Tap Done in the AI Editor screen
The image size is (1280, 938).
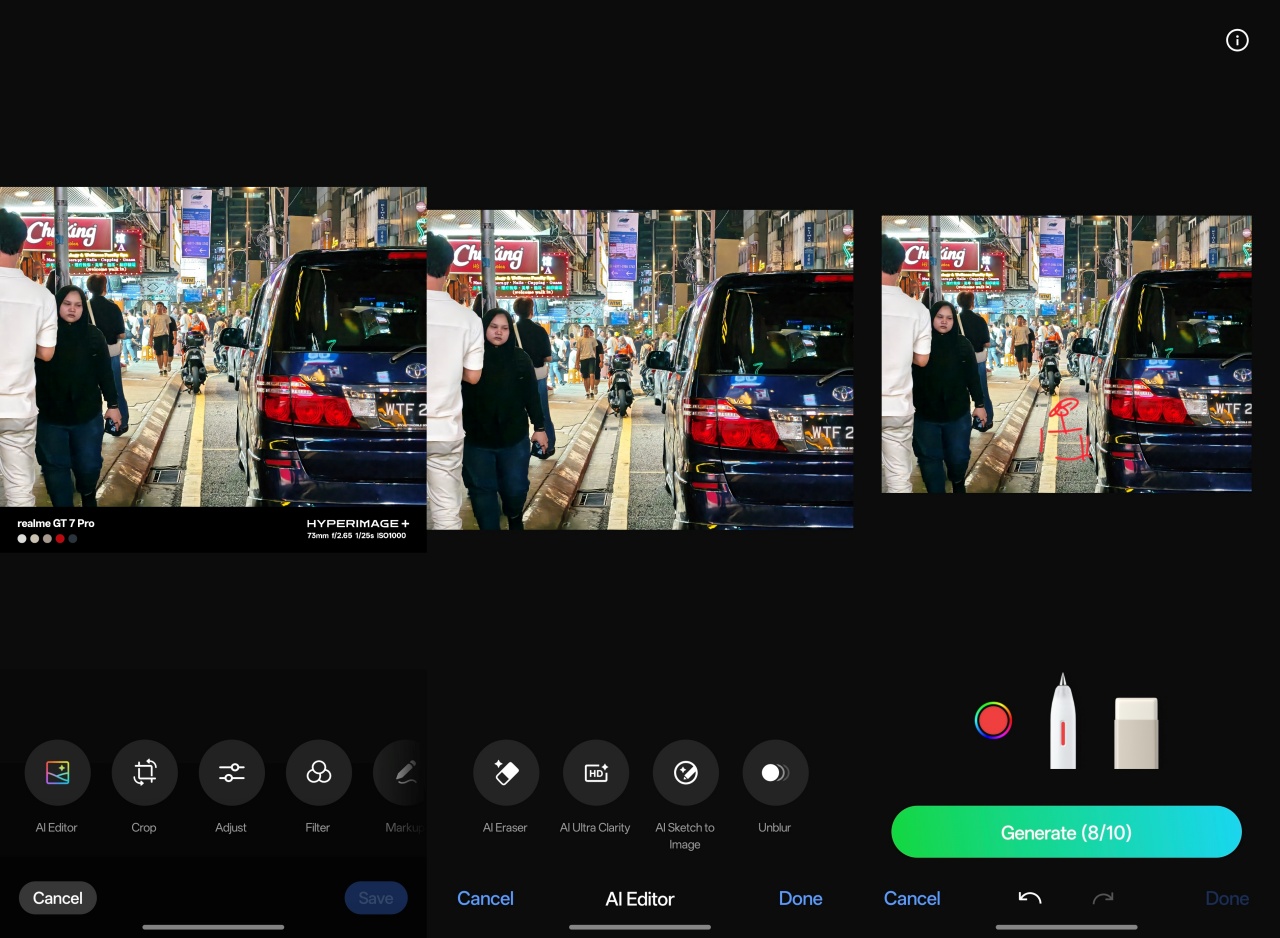[800, 898]
